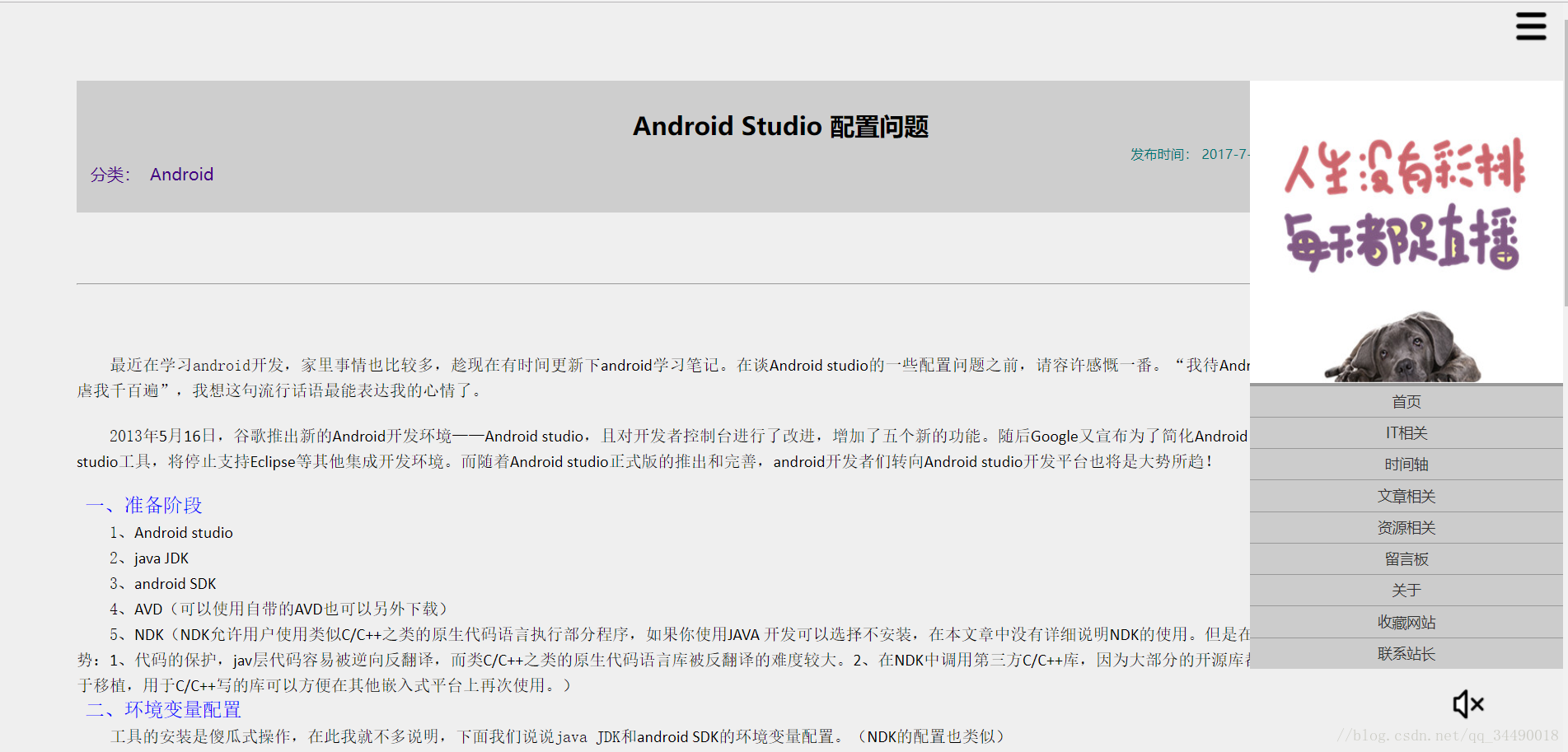Open the Android category link
Screen dimensions: 1568x752
click(x=181, y=175)
